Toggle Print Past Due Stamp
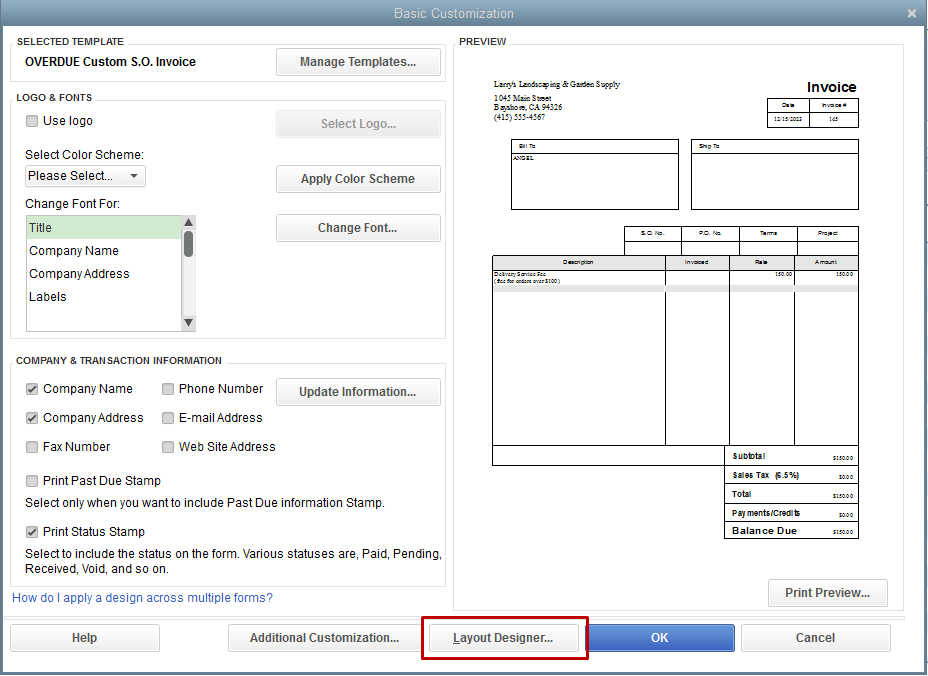The image size is (928, 676). coord(32,481)
